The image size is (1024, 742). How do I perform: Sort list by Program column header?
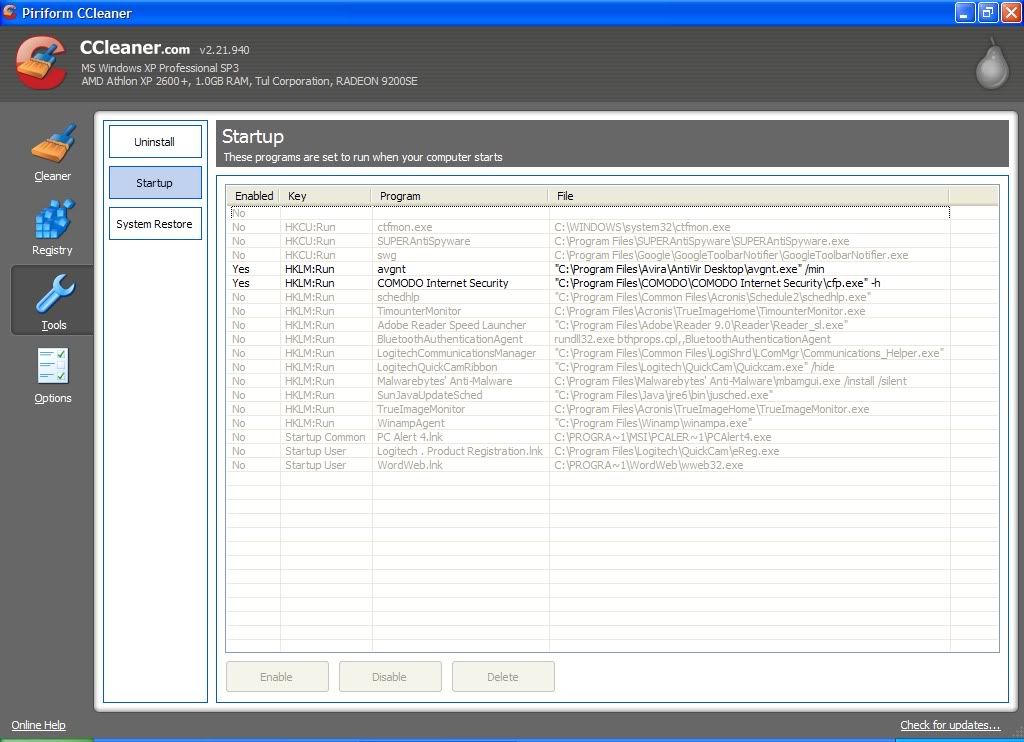pyautogui.click(x=400, y=196)
